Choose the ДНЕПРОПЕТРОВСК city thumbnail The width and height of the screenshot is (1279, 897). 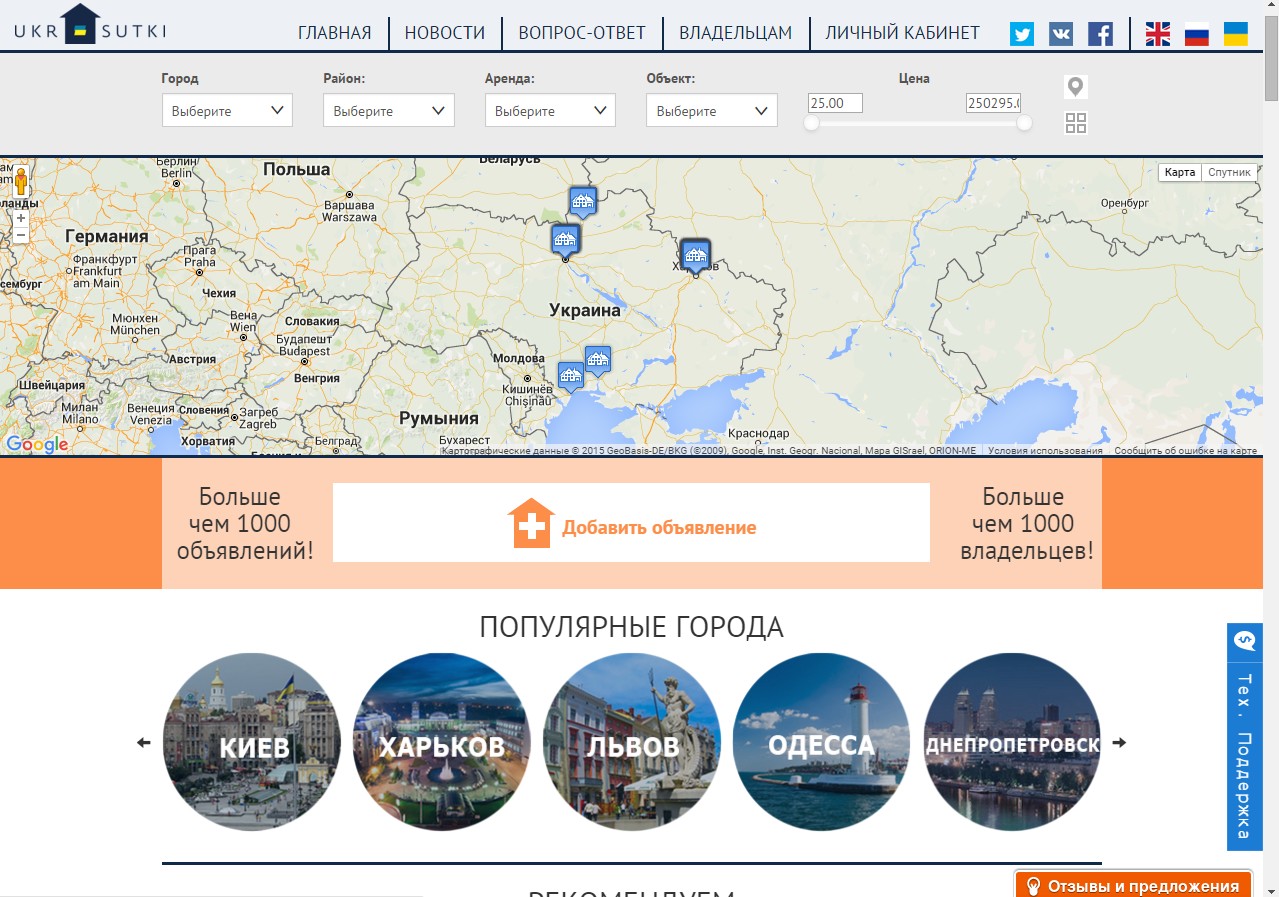(x=1012, y=742)
